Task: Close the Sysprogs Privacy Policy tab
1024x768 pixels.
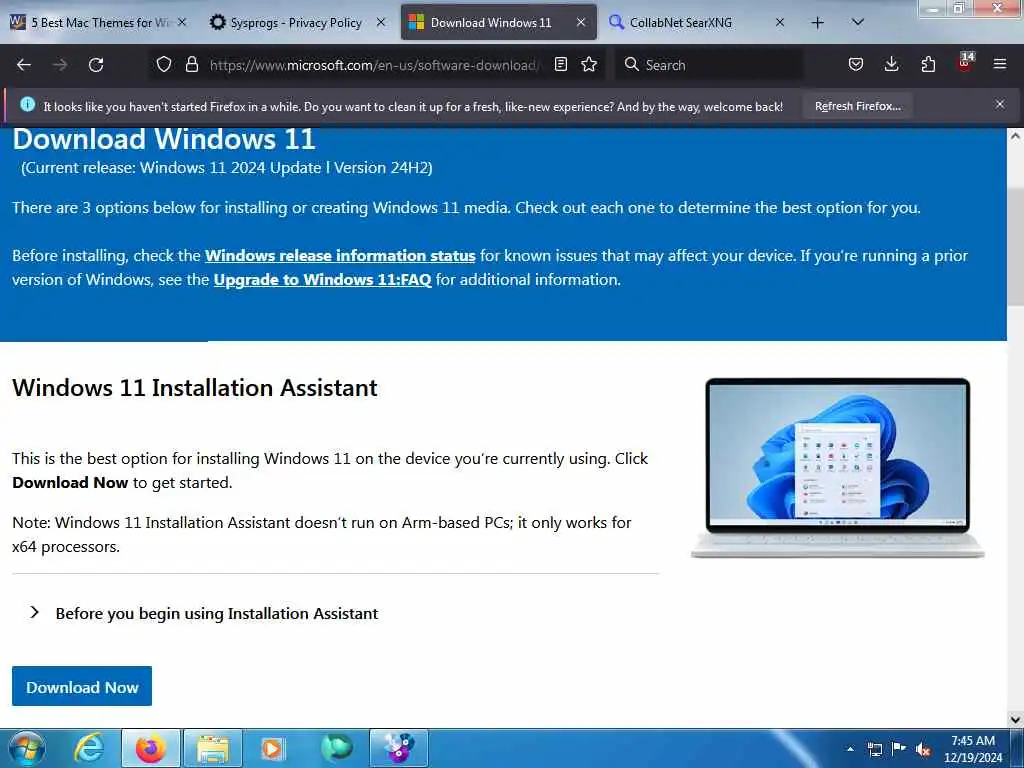Action: [x=381, y=23]
